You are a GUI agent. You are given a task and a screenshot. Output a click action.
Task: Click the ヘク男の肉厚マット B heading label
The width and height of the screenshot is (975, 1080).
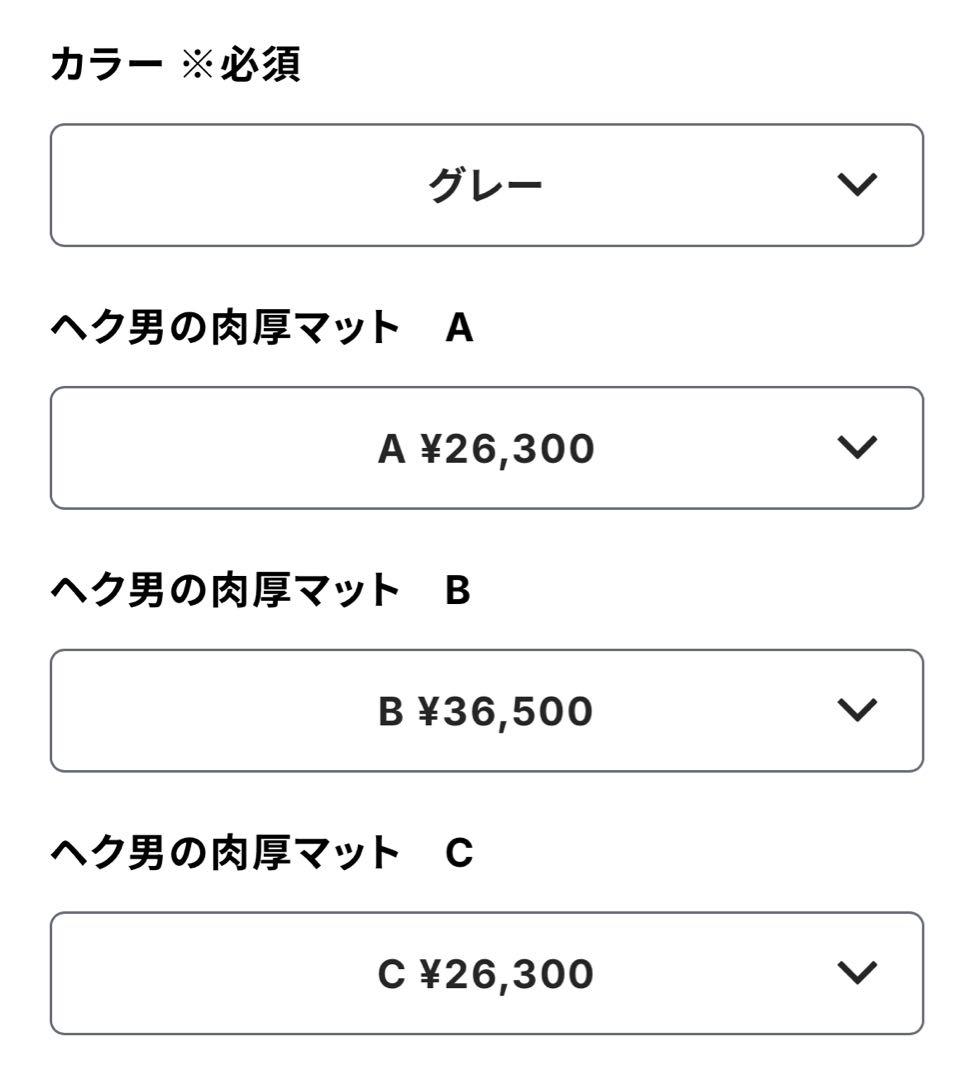tap(225, 592)
